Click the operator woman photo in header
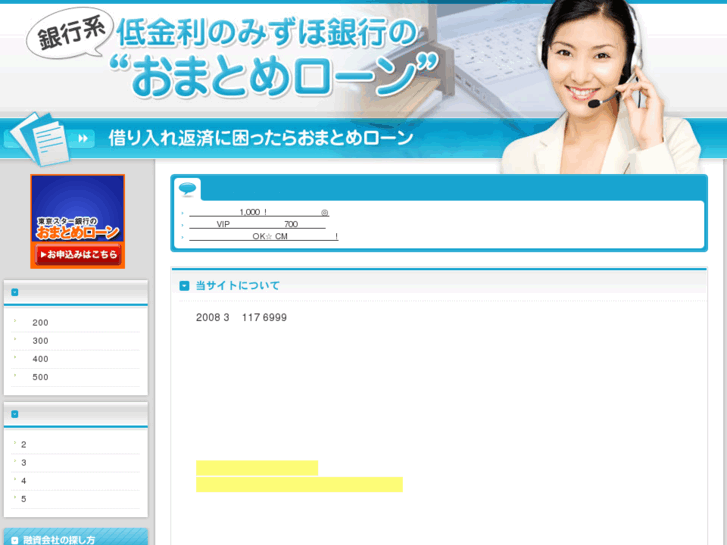This screenshot has width=727, height=545. click(x=603, y=87)
